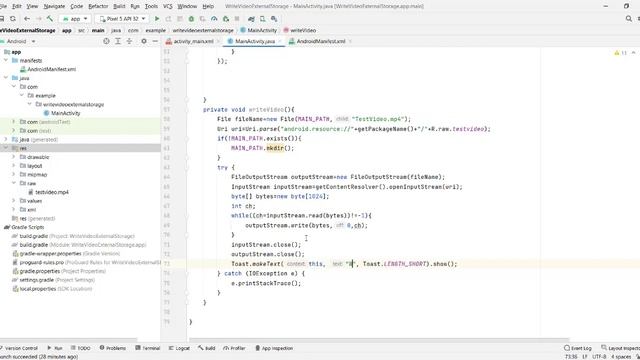The width and height of the screenshot is (640, 360).
Task: Click the Forward navigation arrow
Action: coord(38,19)
